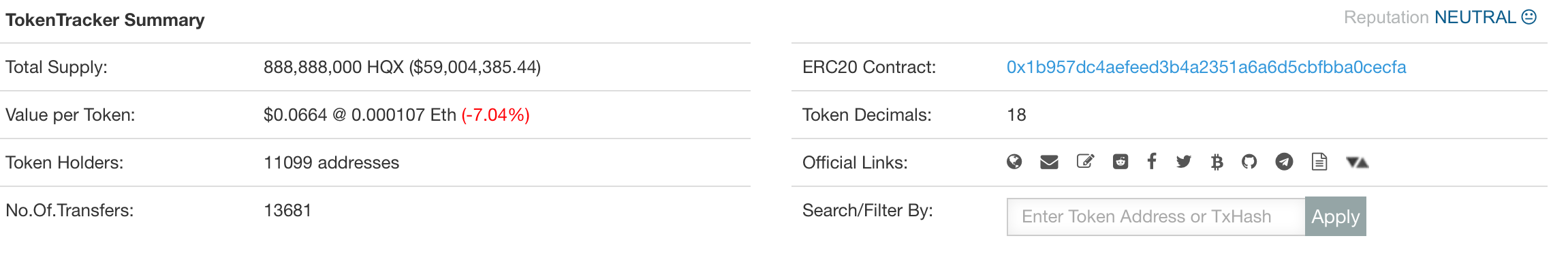The width and height of the screenshot is (1568, 262).
Task: Open the ERC20 contract address link
Action: (x=1206, y=67)
